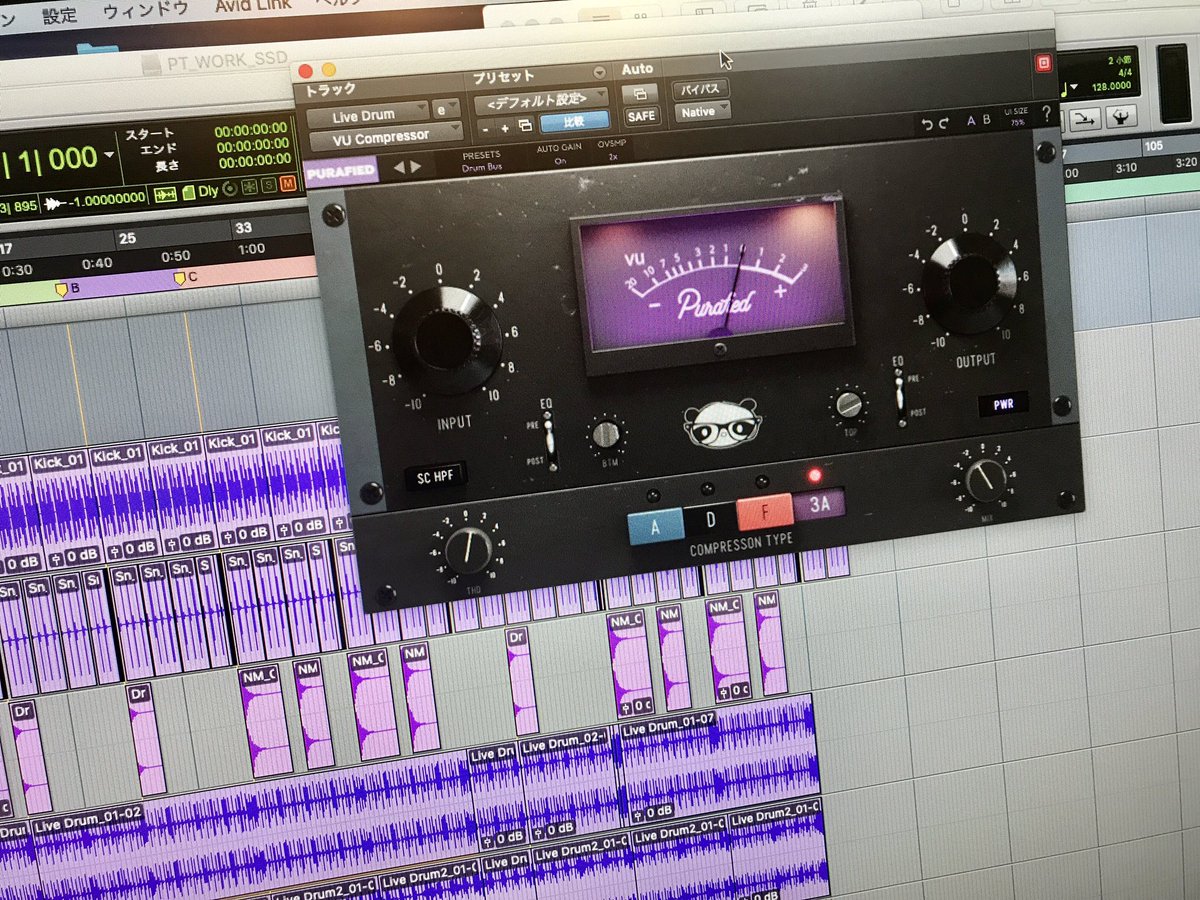
Task: Click the BTM EQ knob
Action: 605,433
